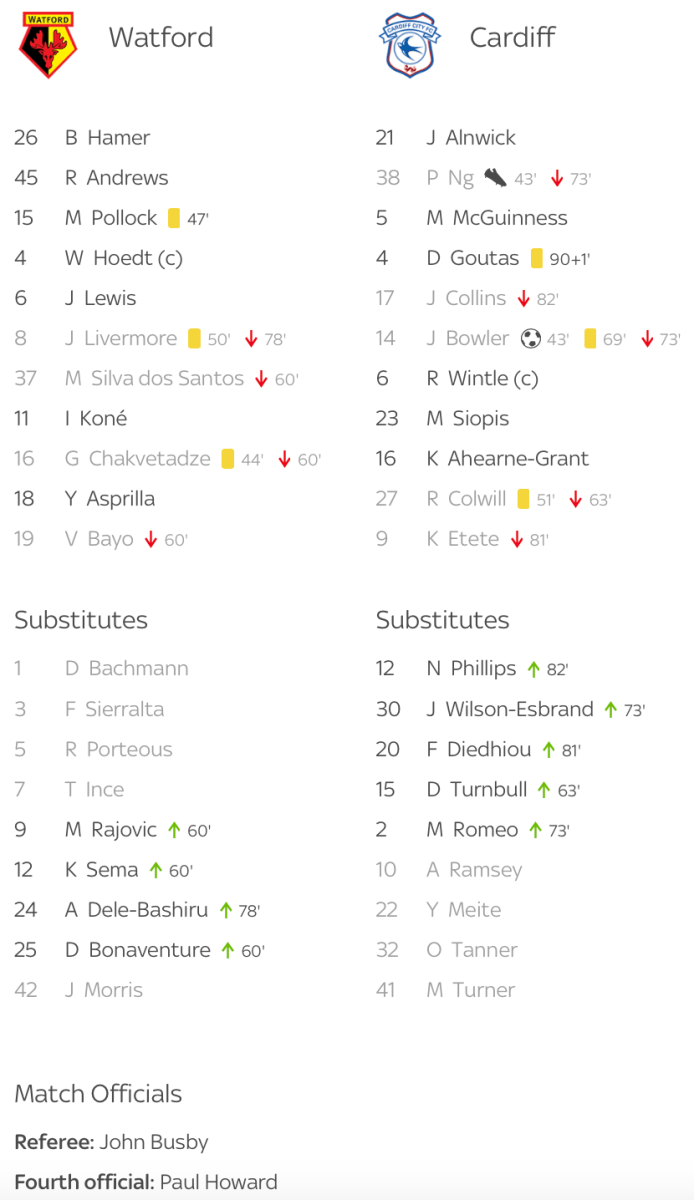Image resolution: width=694 pixels, height=1200 pixels.
Task: Open the Cardiff team name heading
Action: coord(512,38)
